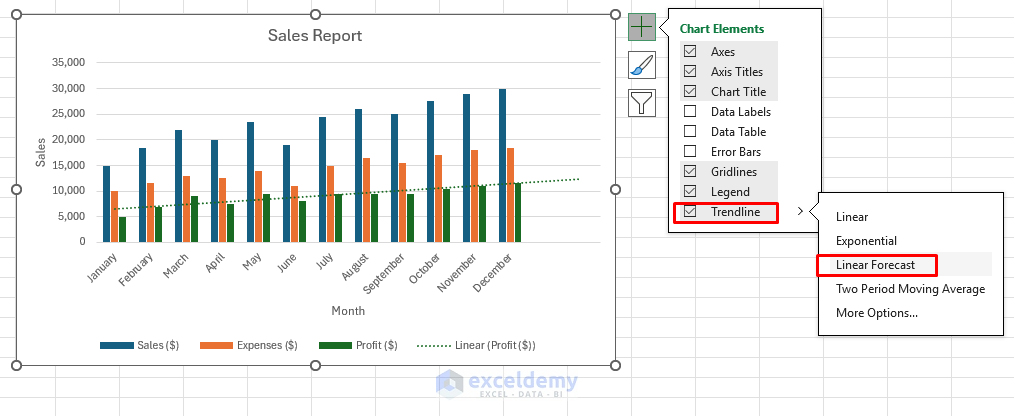Select the Month horizontal axis title
Image resolution: width=1014 pixels, height=416 pixels.
[x=348, y=311]
